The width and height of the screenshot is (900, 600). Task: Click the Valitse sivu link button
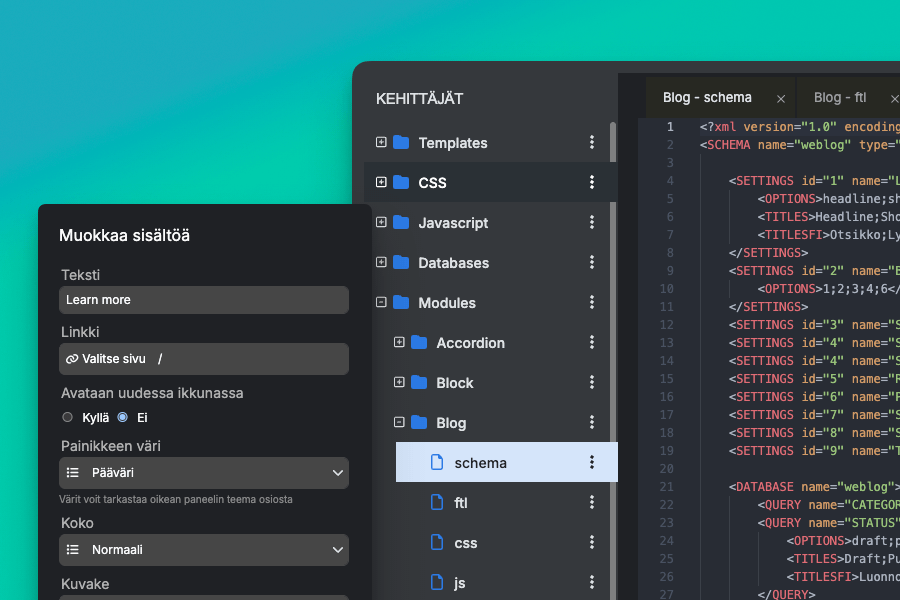point(113,359)
